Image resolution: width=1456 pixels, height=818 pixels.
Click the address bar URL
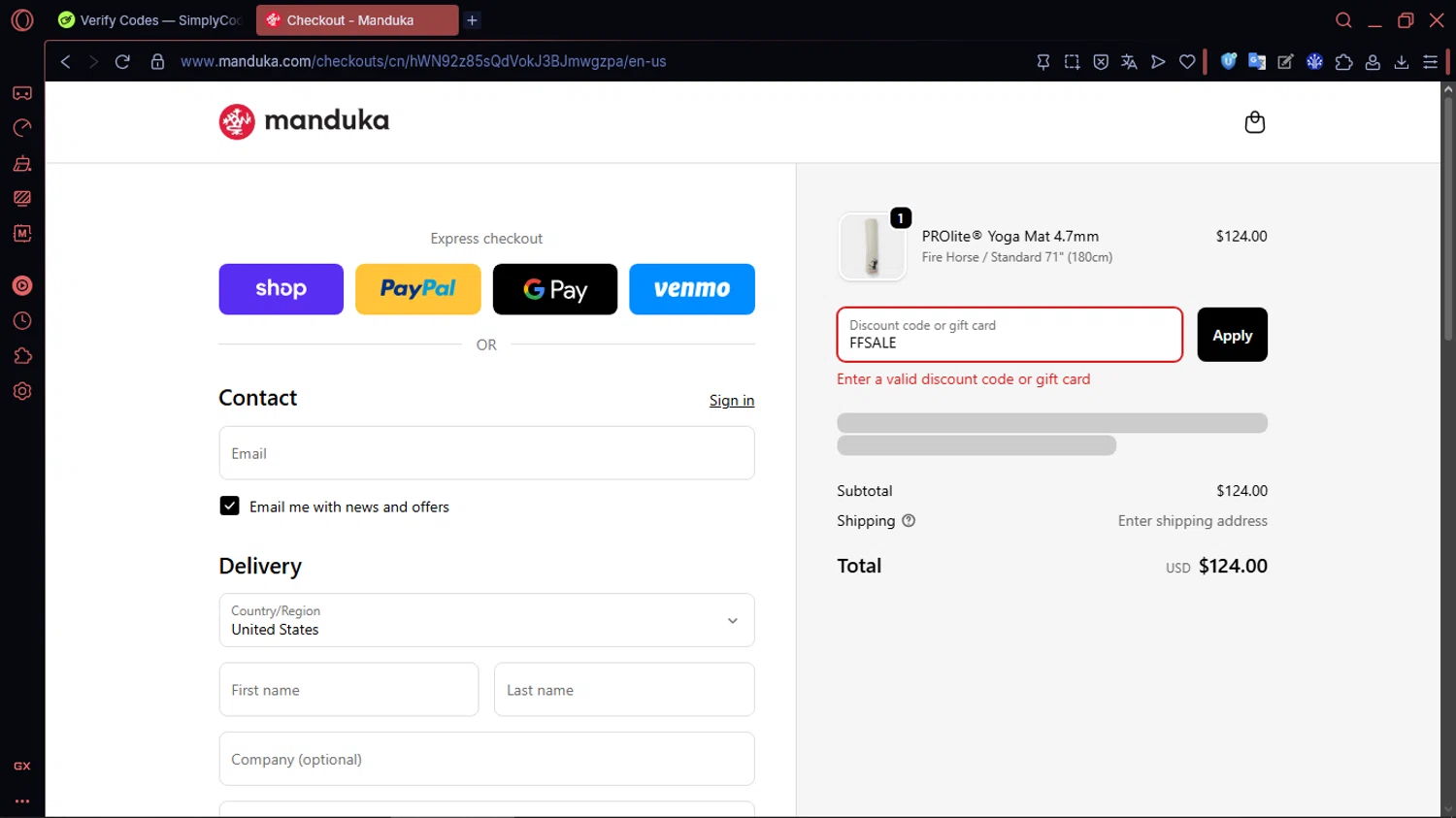pos(423,61)
